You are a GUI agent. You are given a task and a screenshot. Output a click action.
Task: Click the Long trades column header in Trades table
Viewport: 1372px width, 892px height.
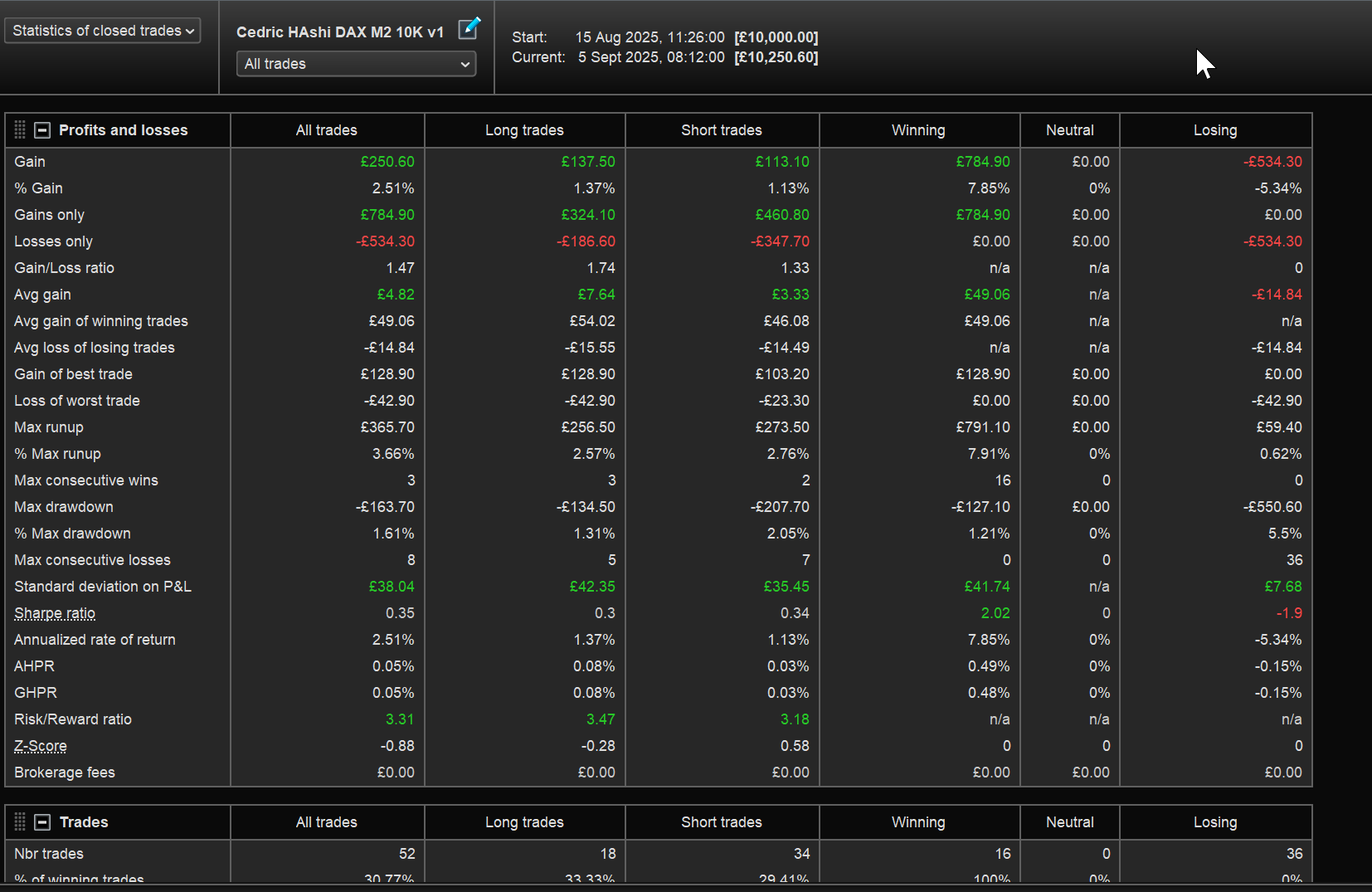(x=524, y=822)
